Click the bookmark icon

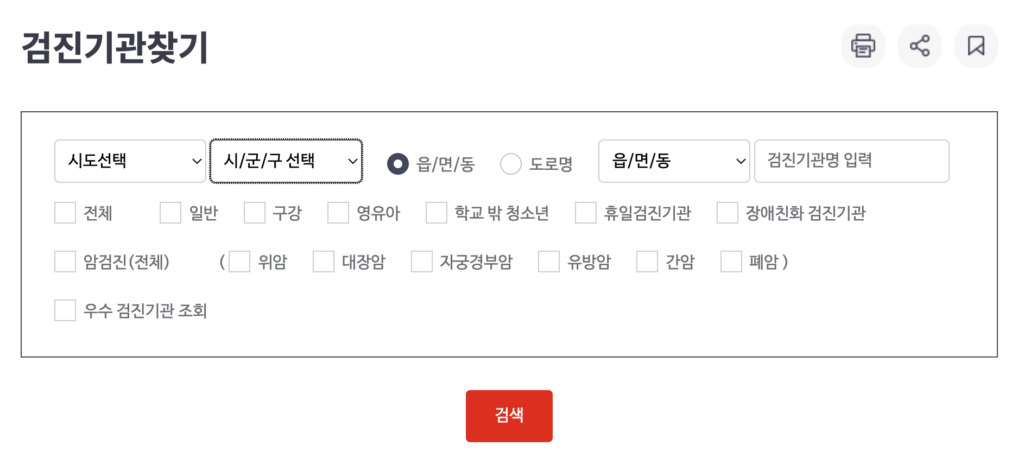tap(976, 46)
